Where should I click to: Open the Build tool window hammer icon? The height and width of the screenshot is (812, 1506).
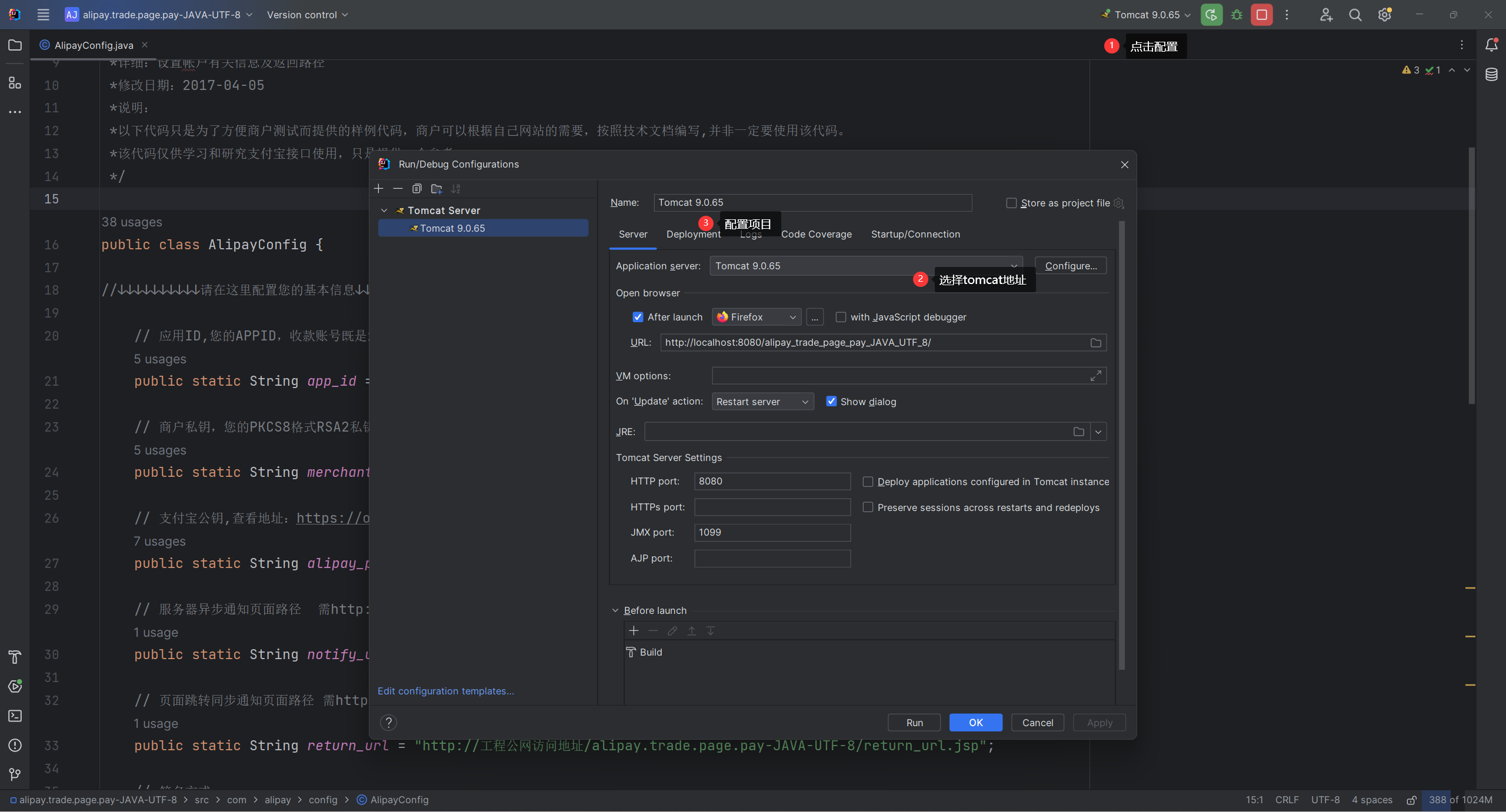(15, 657)
